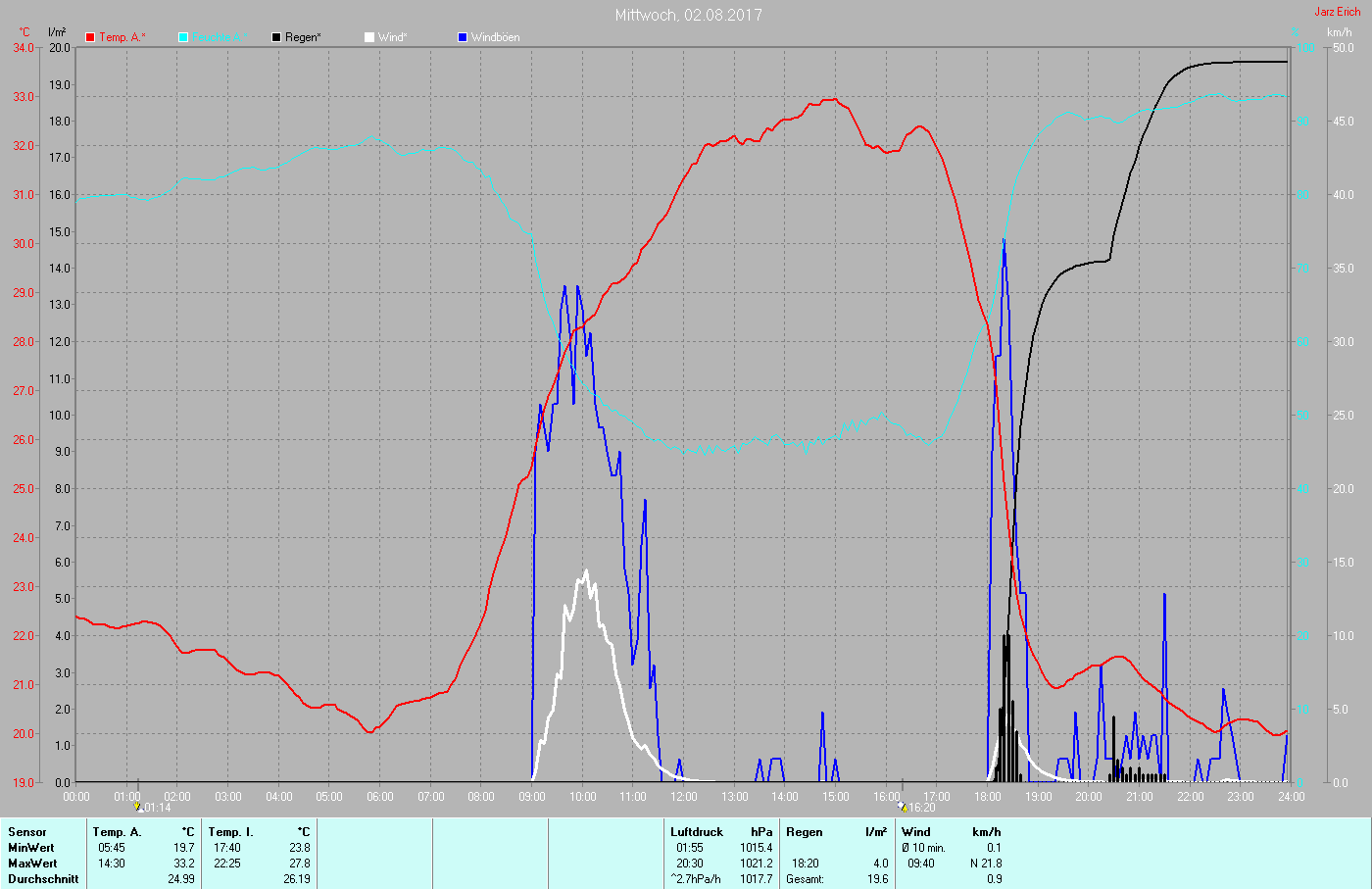Click the pressure maximum time '20:30'
This screenshot has height=889, width=1372.
click(x=690, y=864)
